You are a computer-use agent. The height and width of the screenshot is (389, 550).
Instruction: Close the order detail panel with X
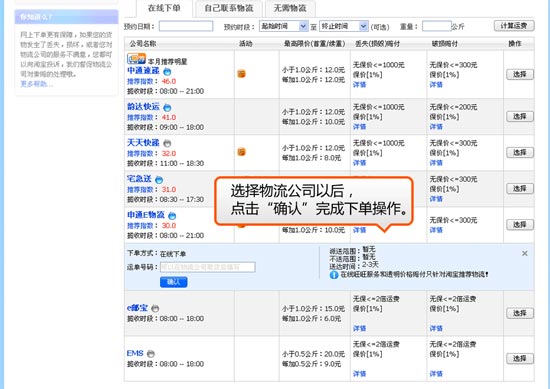525,253
